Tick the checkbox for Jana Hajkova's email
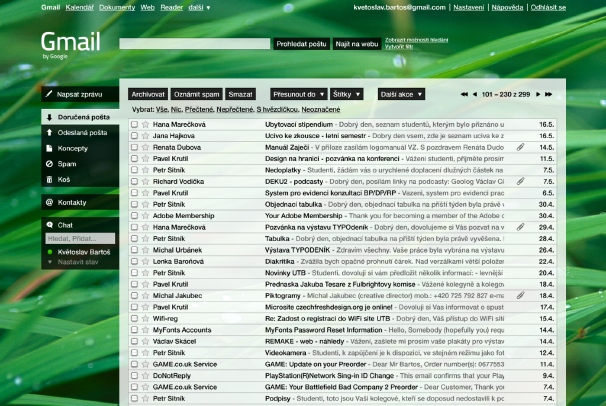Viewport: 606px width, 406px height. [x=134, y=135]
